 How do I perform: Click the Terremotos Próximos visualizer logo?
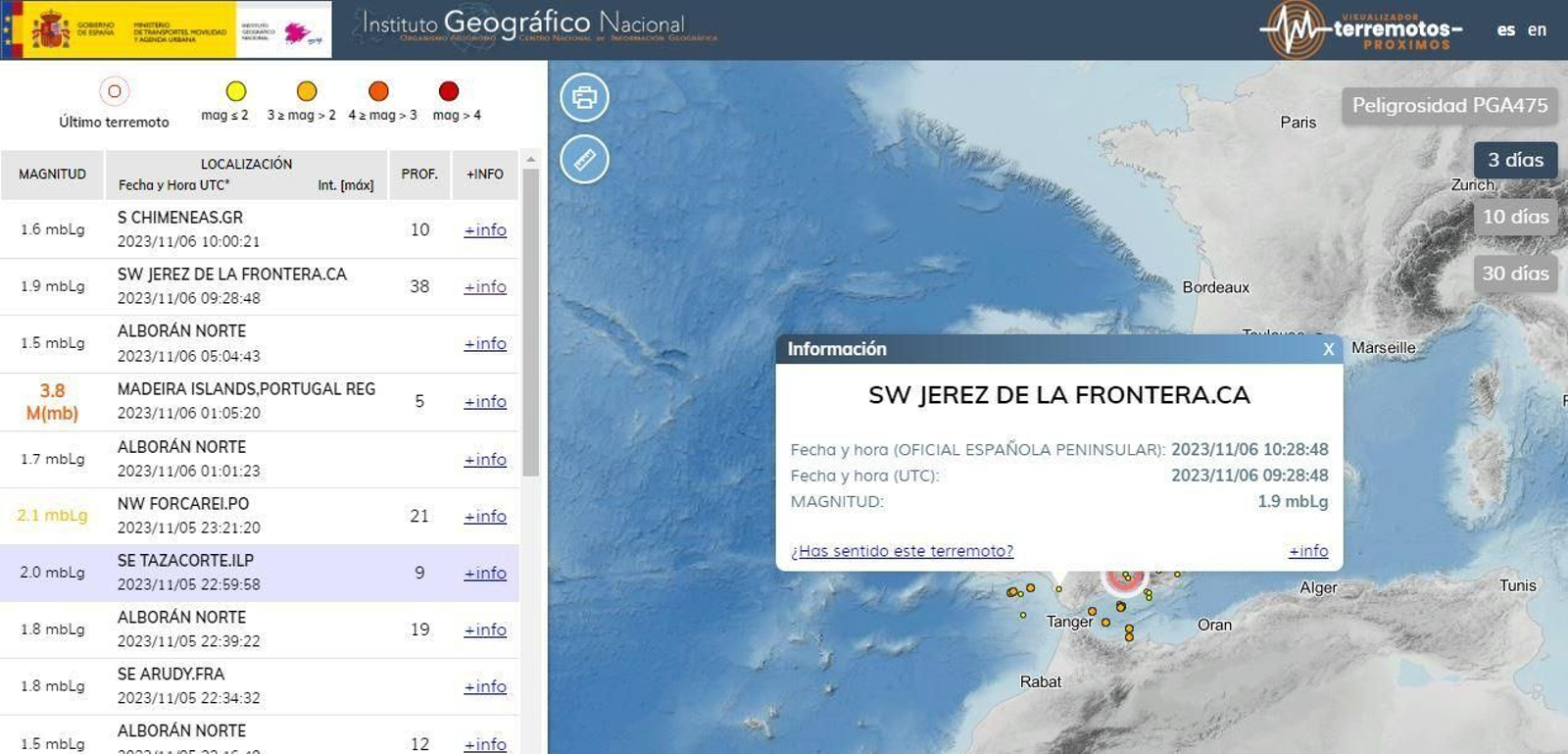pyautogui.click(x=1360, y=29)
